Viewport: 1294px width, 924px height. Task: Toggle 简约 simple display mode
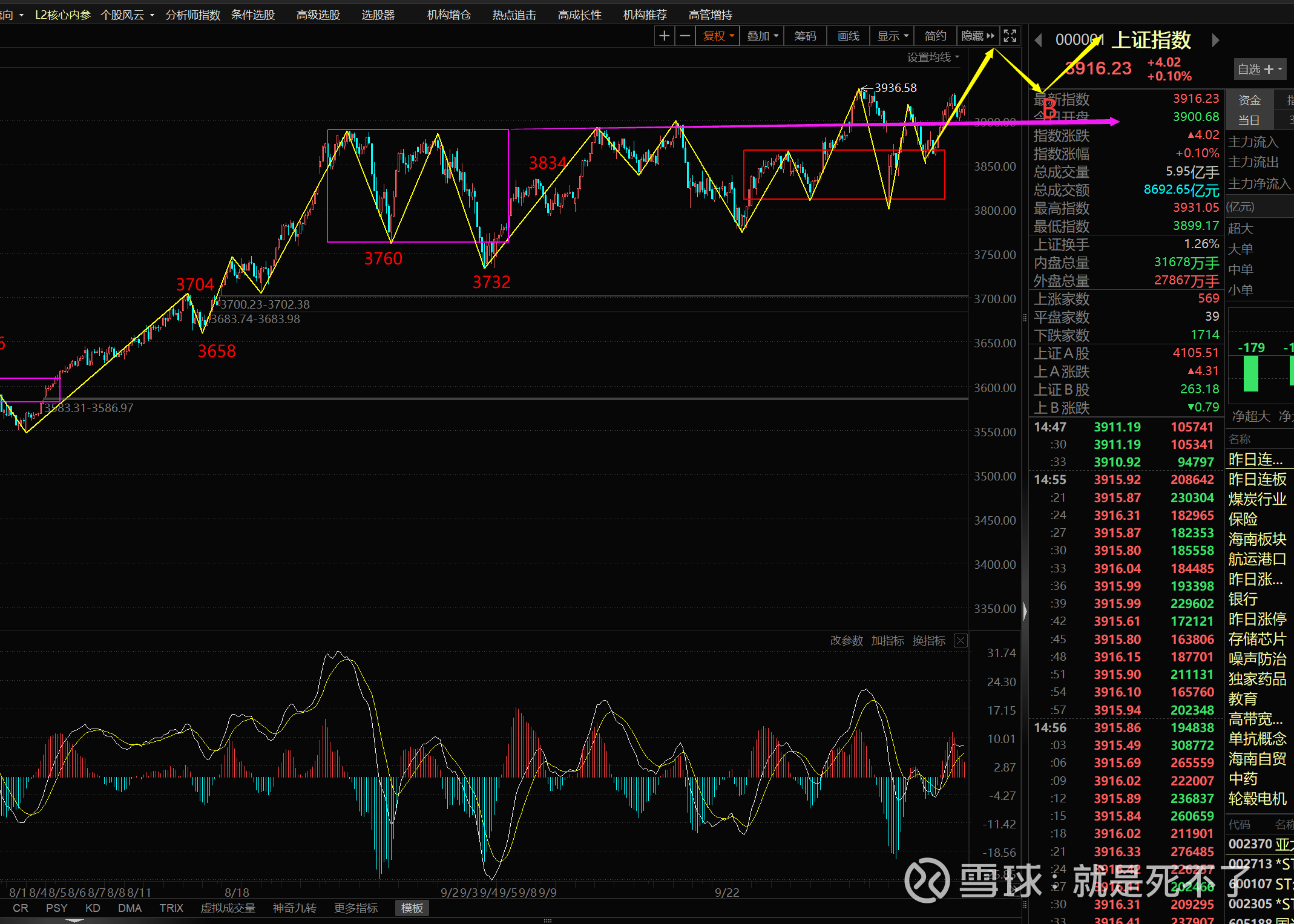click(x=935, y=36)
